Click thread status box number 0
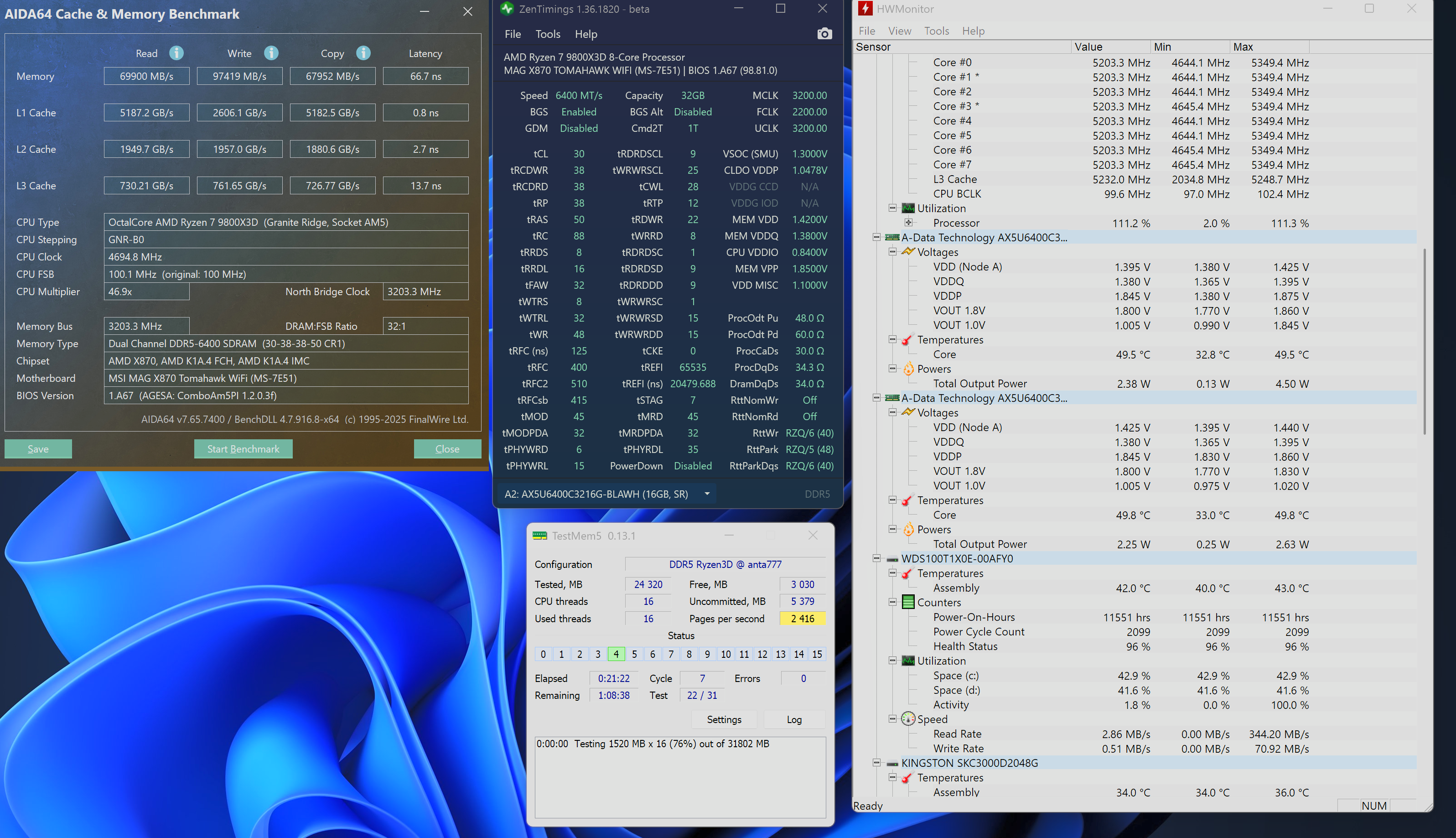The height and width of the screenshot is (838, 1456). click(x=543, y=654)
